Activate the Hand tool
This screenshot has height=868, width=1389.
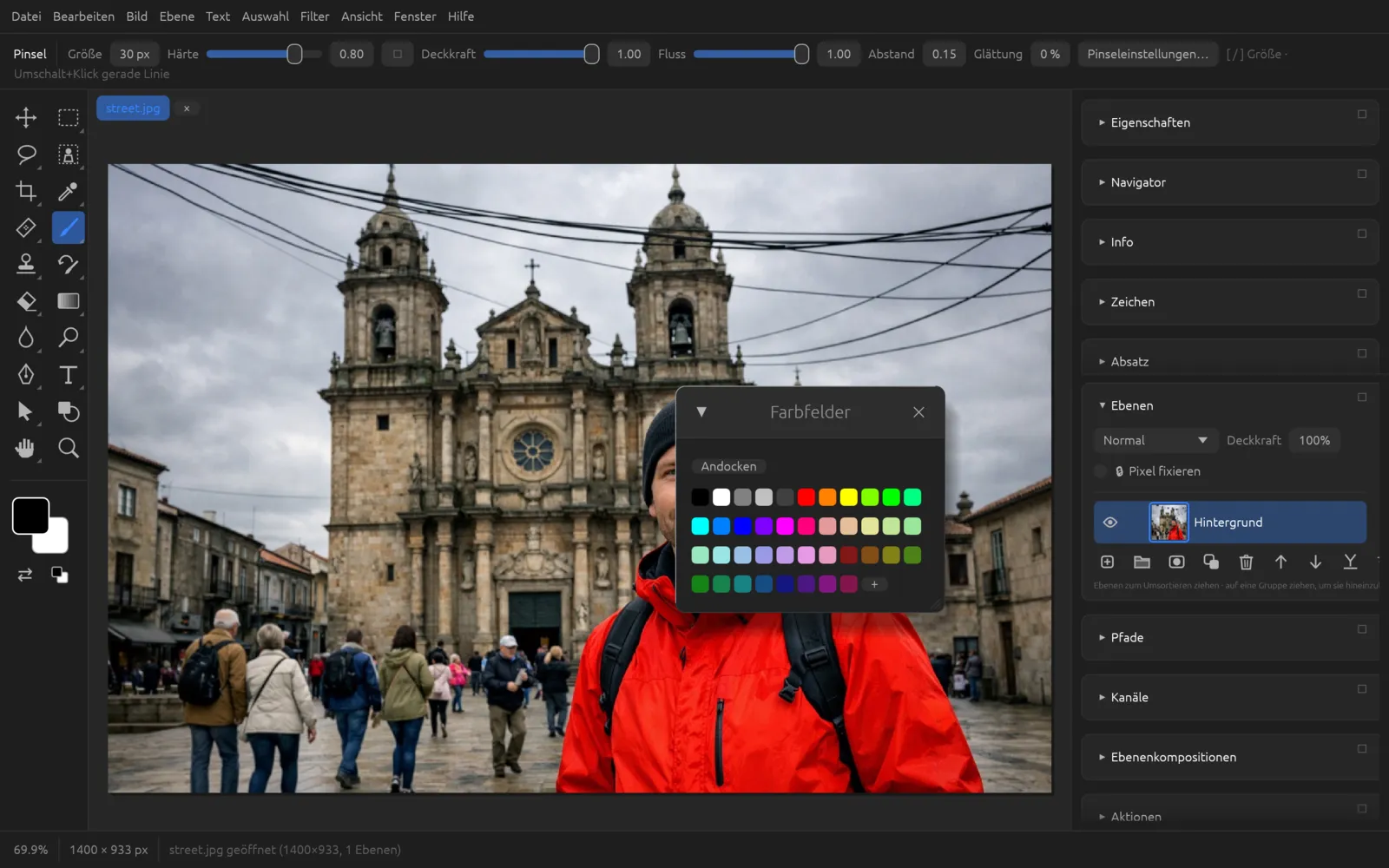click(26, 448)
